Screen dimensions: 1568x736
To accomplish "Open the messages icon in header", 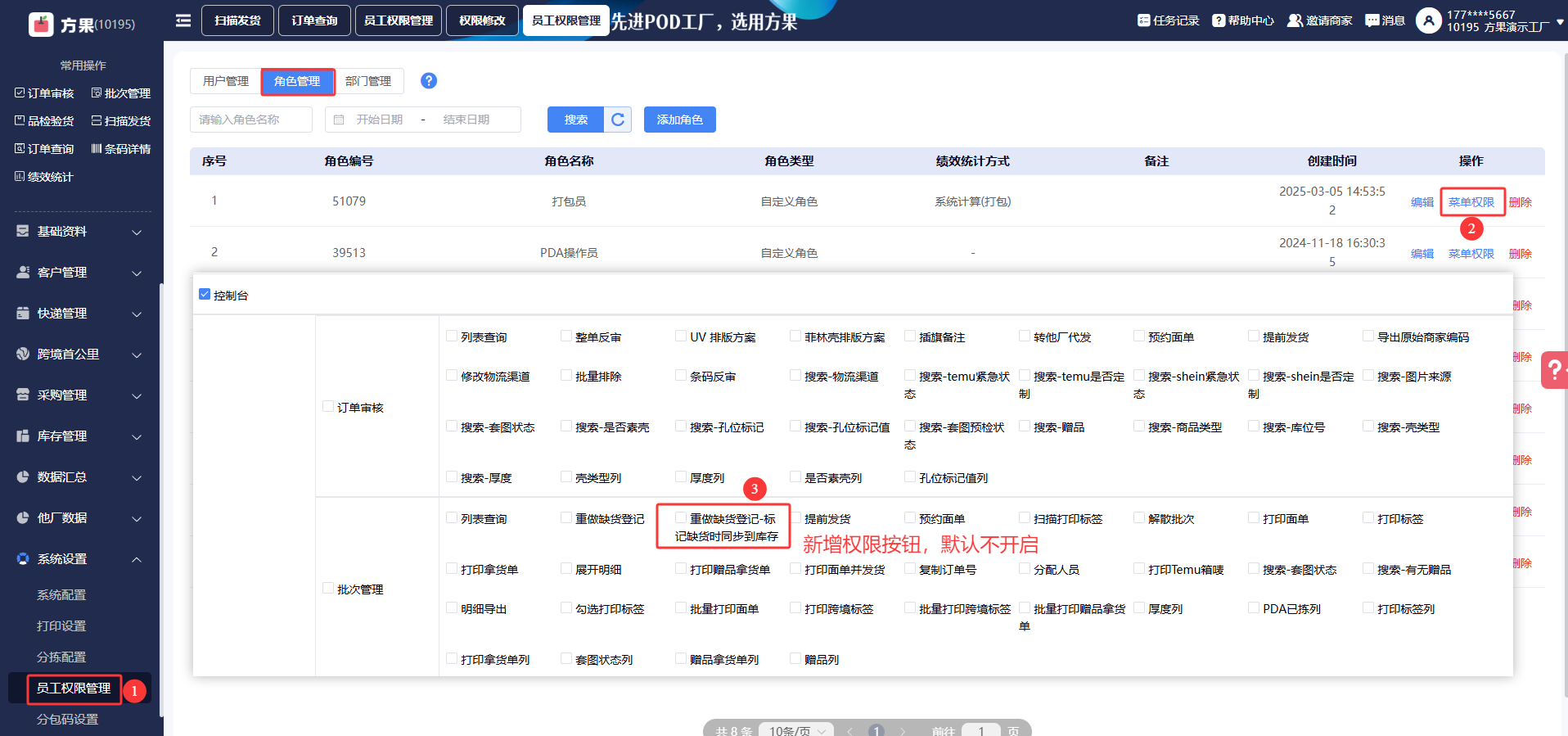I will click(x=1372, y=20).
